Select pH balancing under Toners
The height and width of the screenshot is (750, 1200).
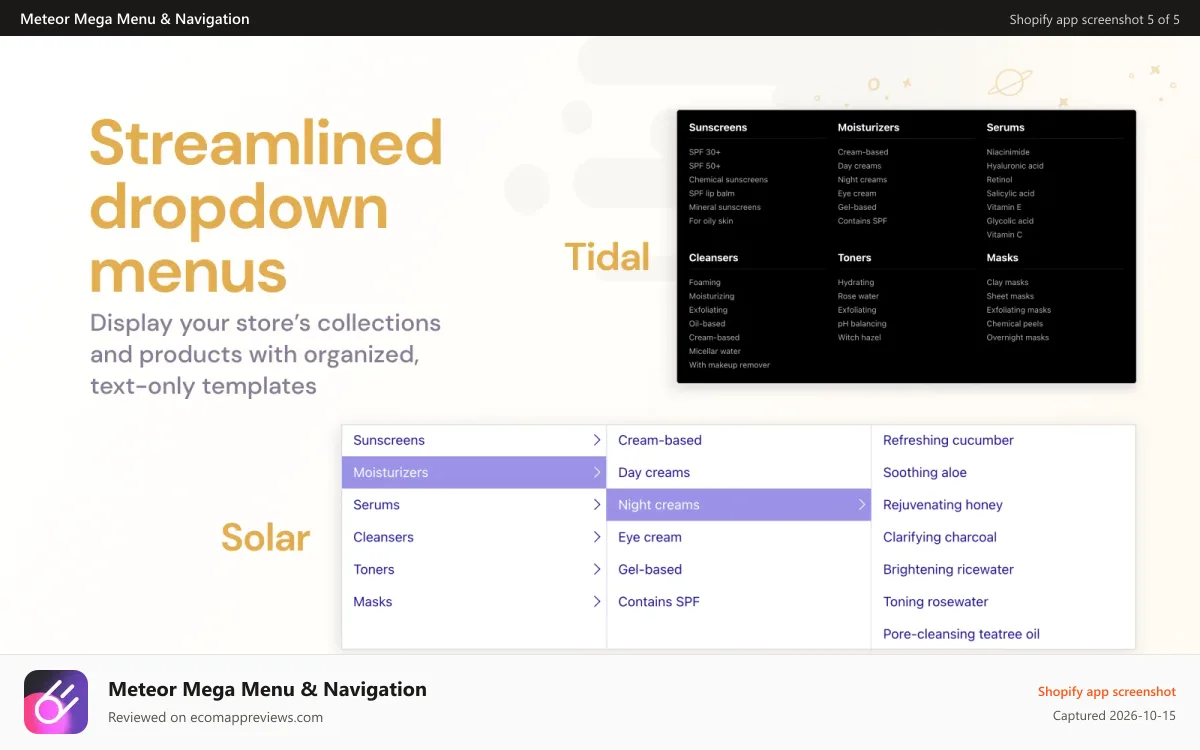click(862, 324)
